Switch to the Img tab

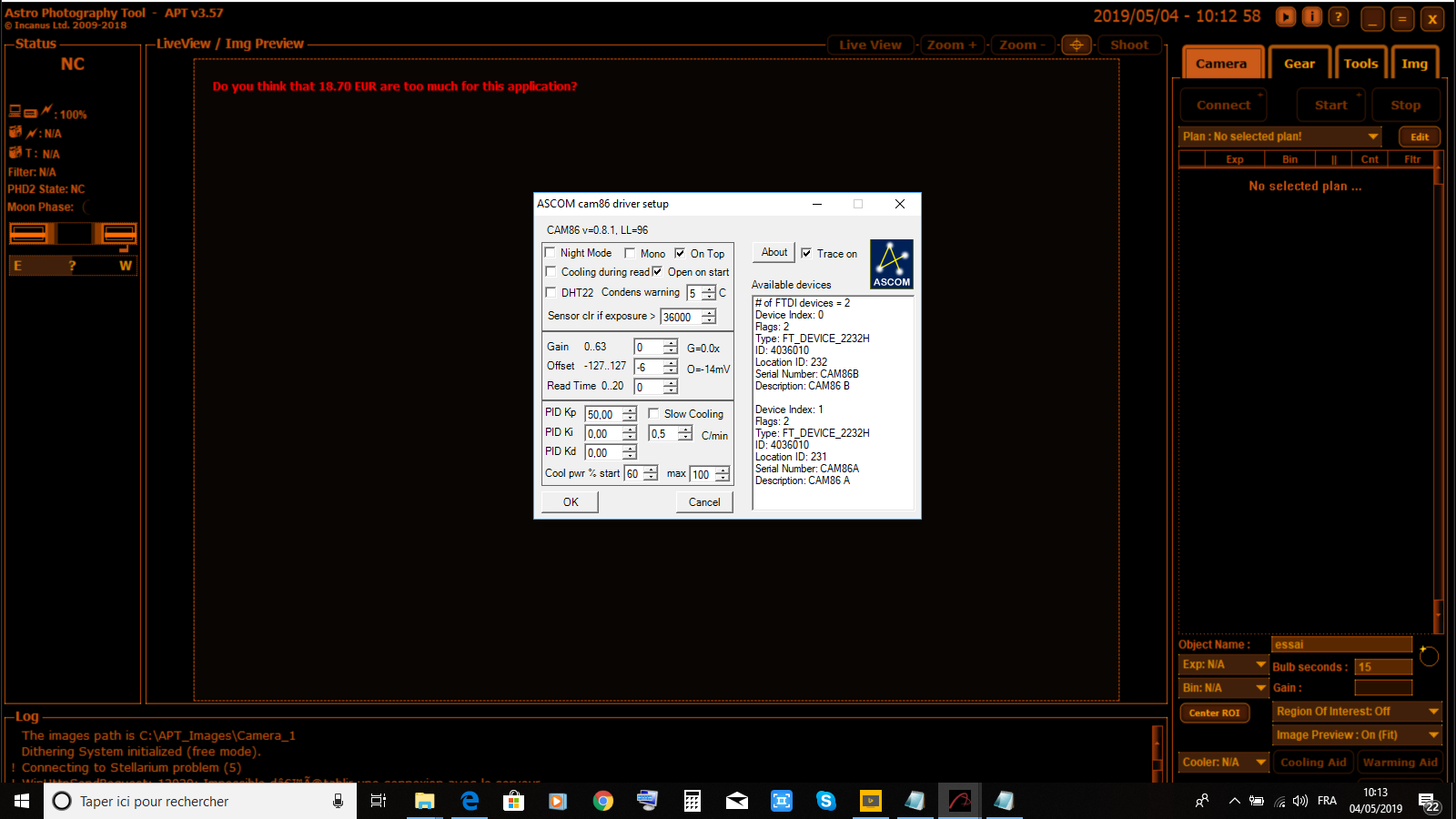(1414, 63)
